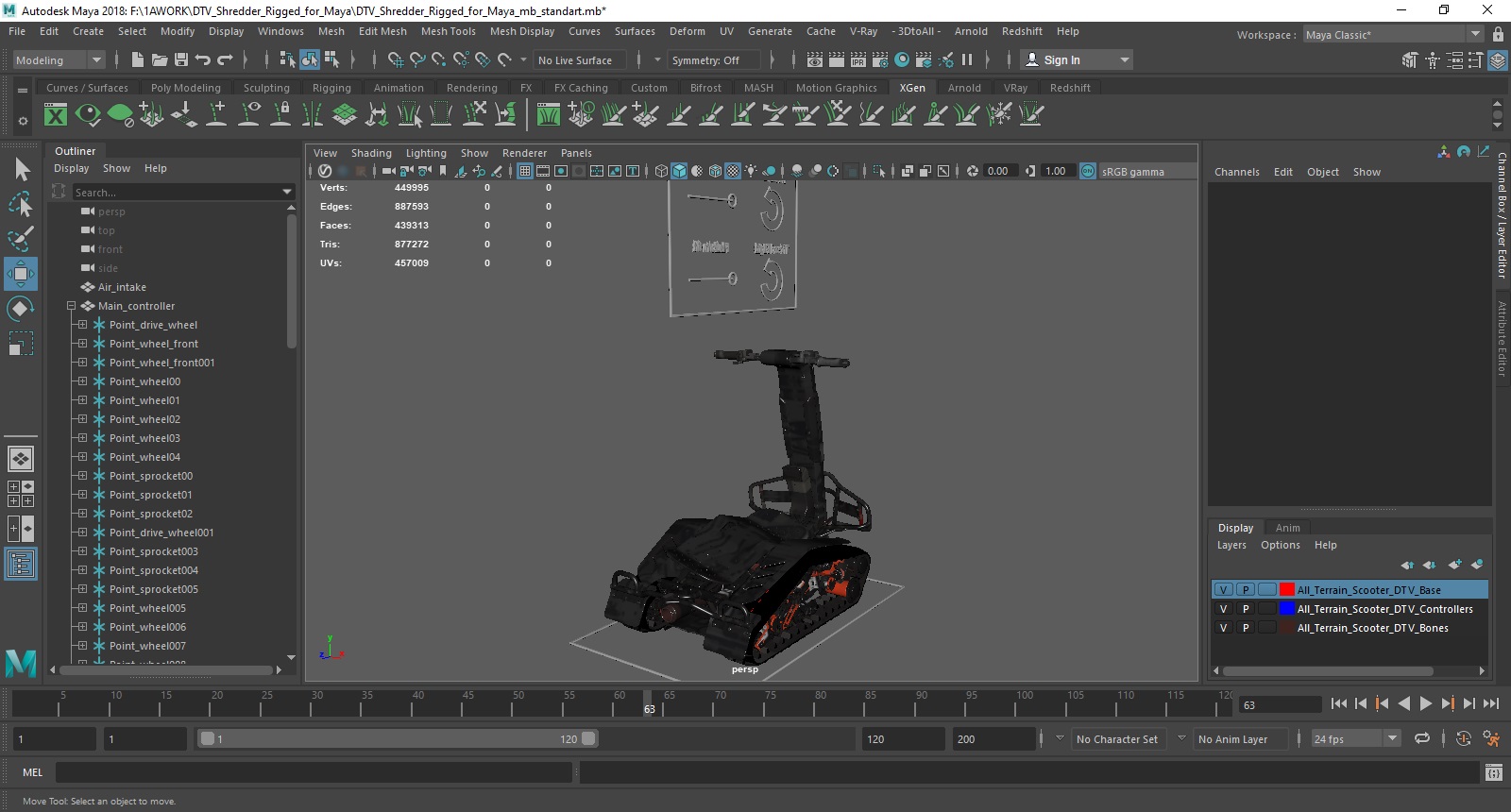Click the Outliner panel layout icon
Image resolution: width=1511 pixels, height=812 pixels.
click(x=21, y=565)
